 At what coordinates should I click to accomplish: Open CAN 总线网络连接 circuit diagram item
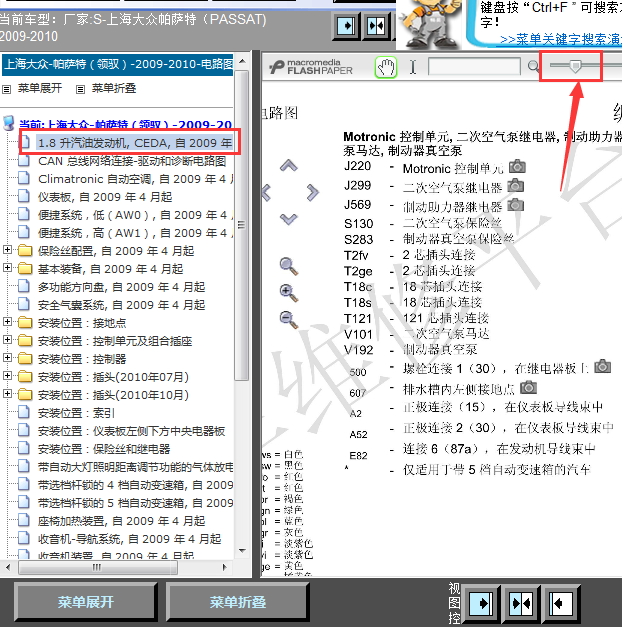click(132, 161)
